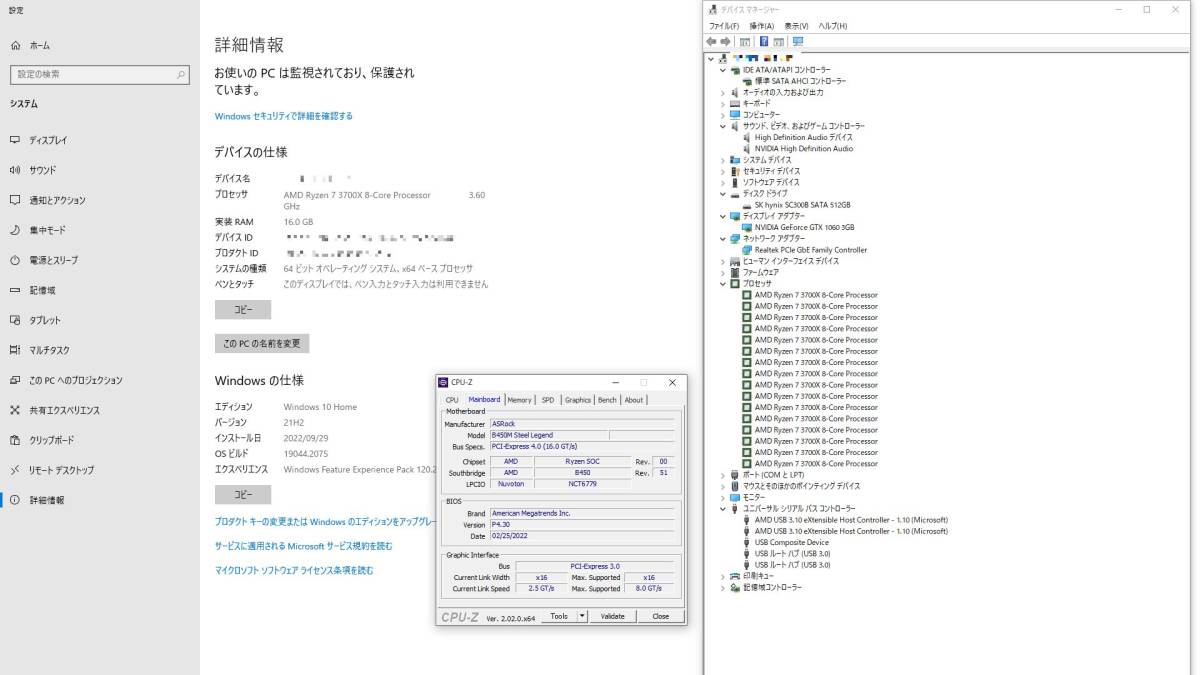Switch to the SPD tab in CPU-Z
This screenshot has width=1200, height=675.
[548, 400]
